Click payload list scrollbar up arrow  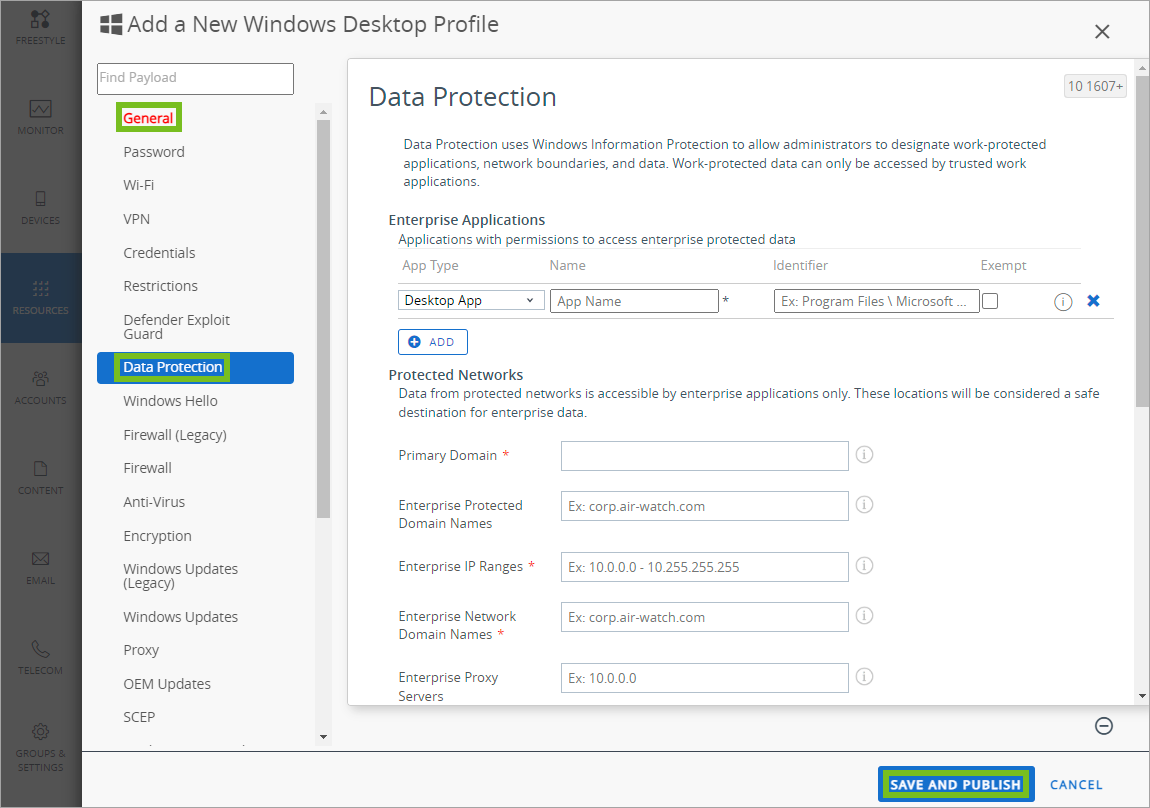tap(323, 112)
